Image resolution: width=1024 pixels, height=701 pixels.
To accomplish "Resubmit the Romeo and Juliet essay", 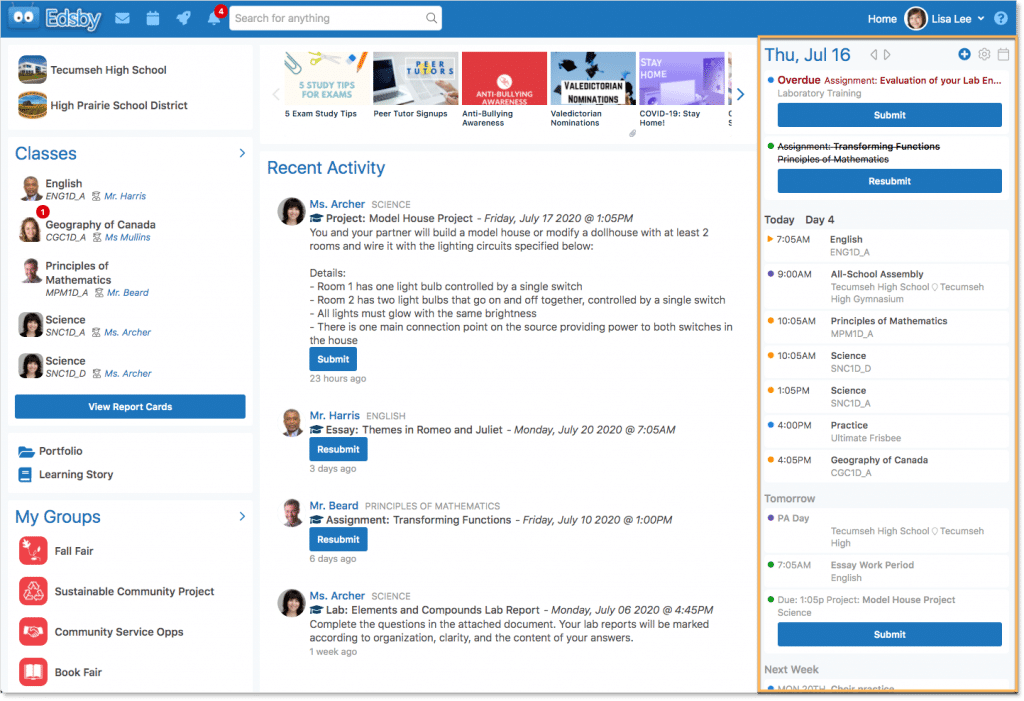I will click(x=338, y=449).
